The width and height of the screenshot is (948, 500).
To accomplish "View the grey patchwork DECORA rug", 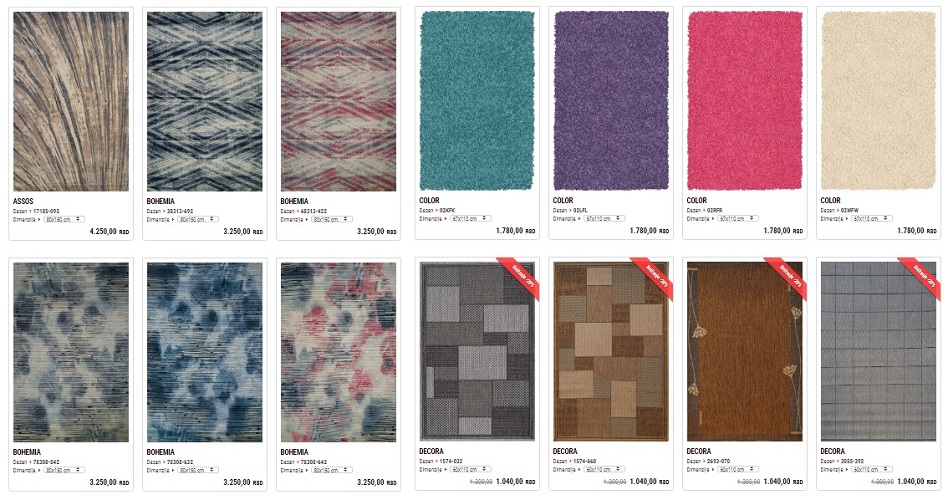I will (x=477, y=351).
